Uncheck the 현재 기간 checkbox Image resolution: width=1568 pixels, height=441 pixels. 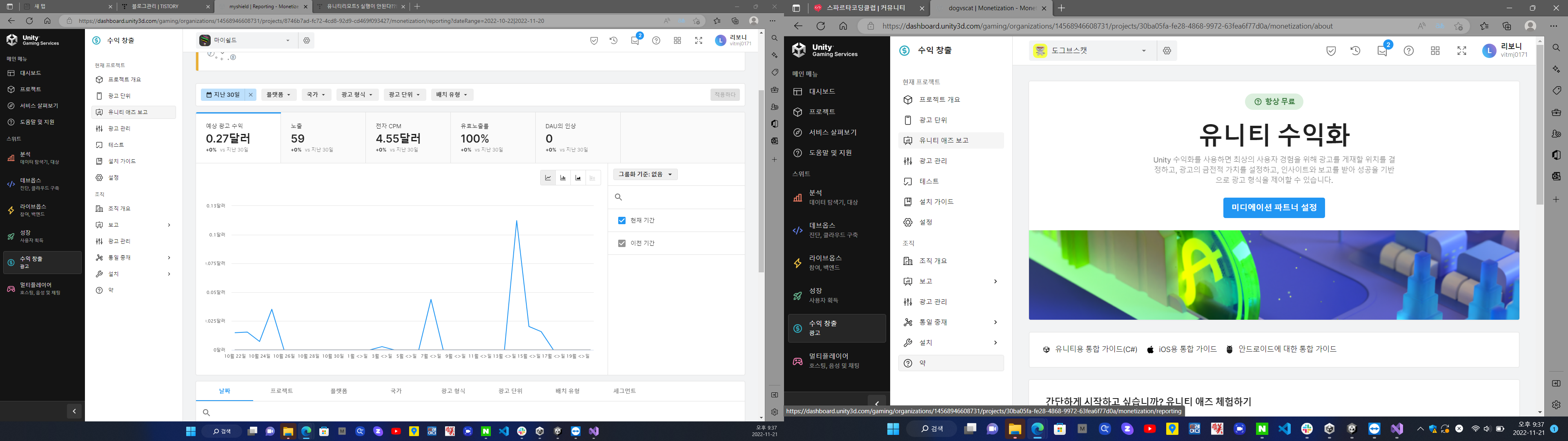click(x=621, y=220)
